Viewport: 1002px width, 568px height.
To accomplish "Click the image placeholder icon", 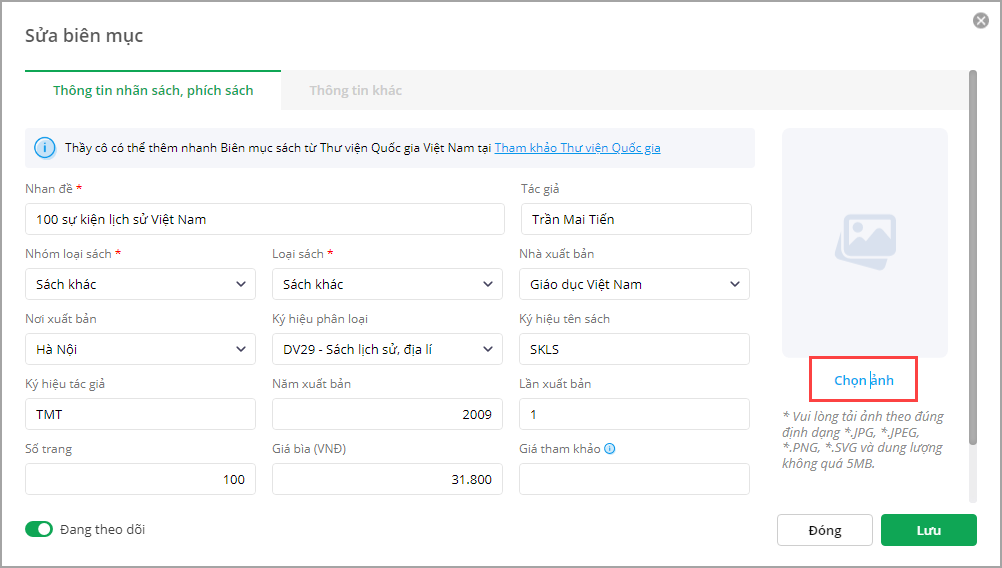I will point(865,240).
